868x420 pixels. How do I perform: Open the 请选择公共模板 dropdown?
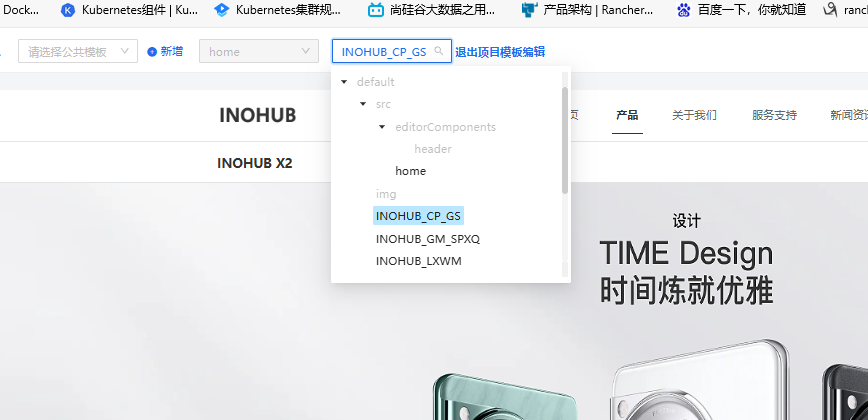click(x=78, y=51)
